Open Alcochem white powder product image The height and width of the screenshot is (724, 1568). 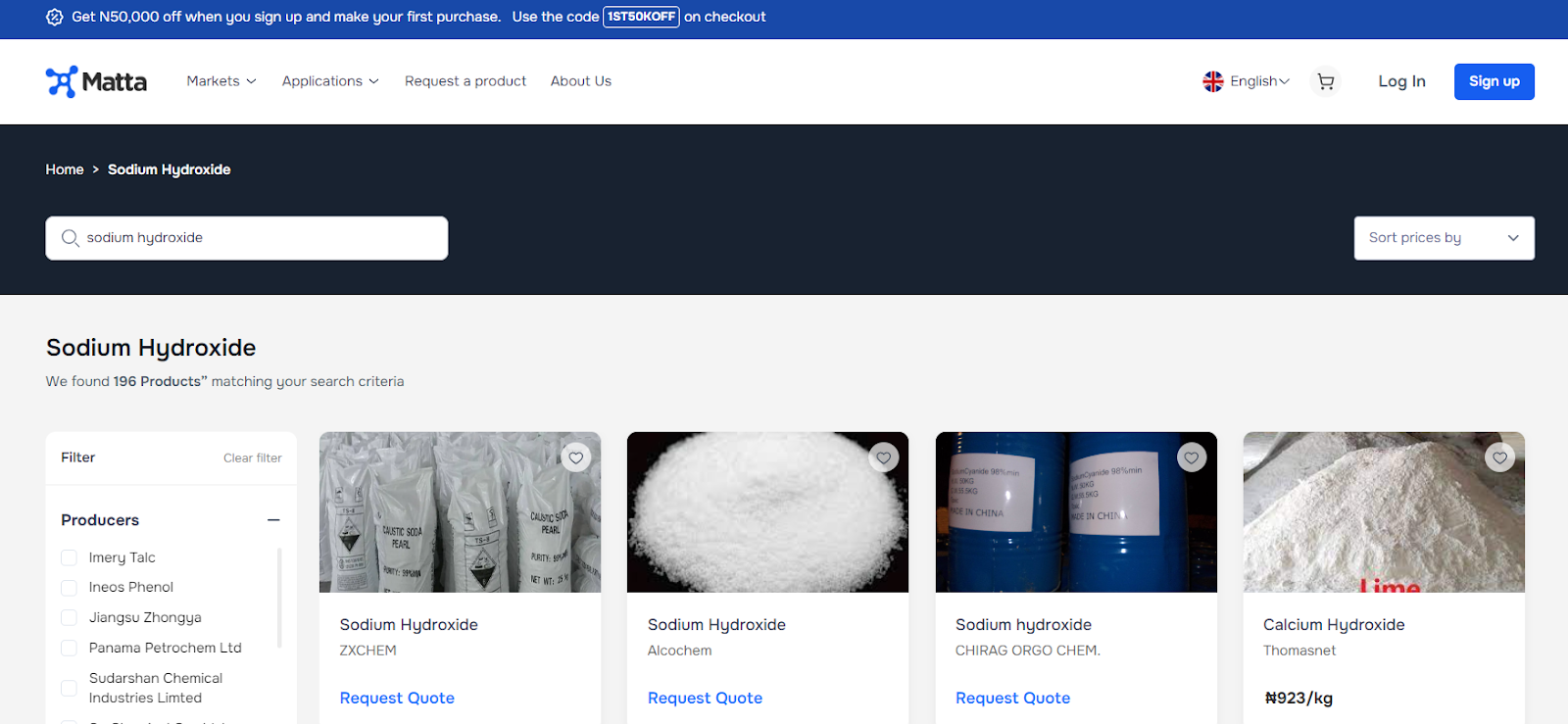(x=767, y=512)
